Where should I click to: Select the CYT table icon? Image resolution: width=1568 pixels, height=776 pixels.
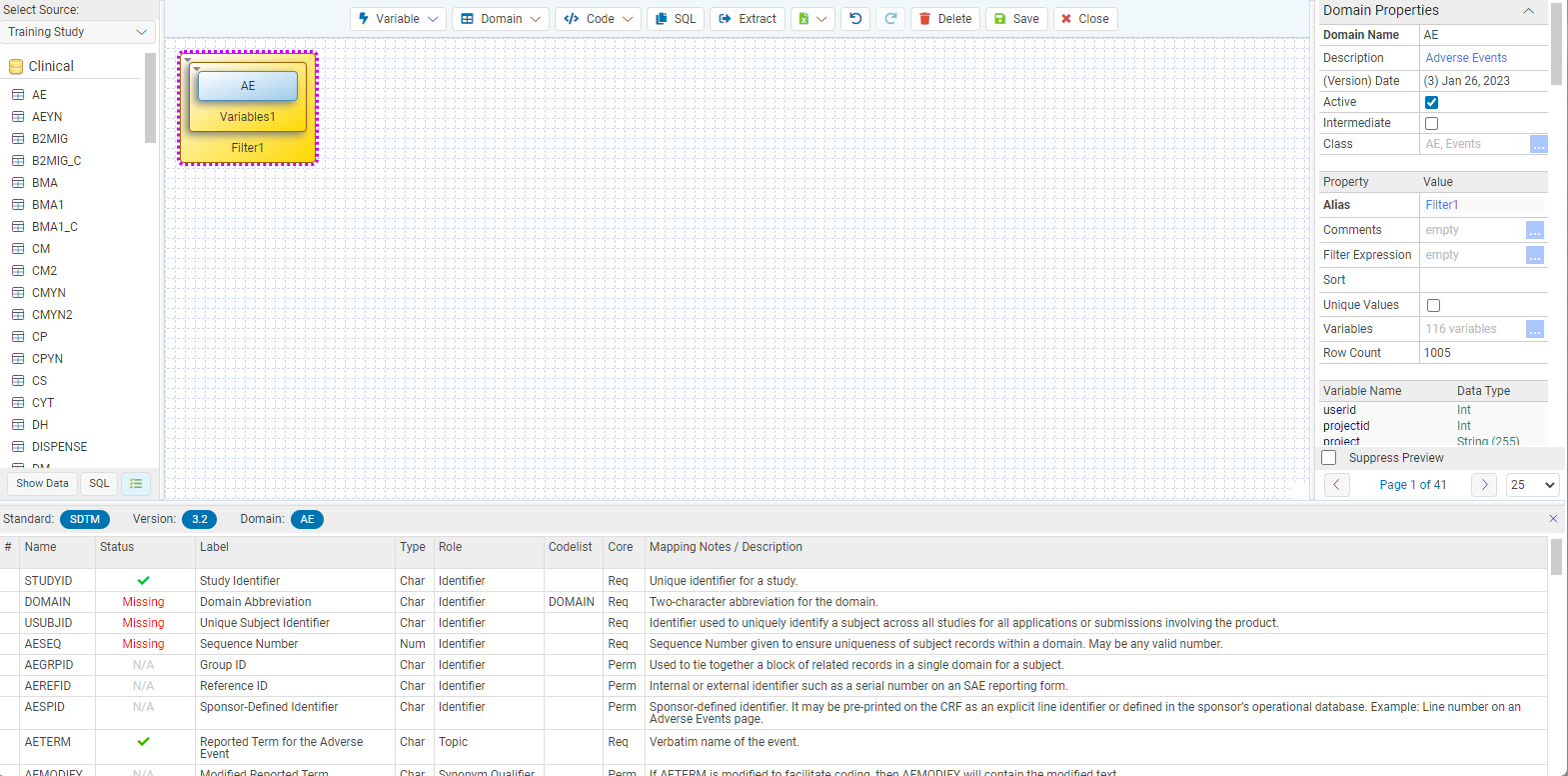click(x=18, y=403)
